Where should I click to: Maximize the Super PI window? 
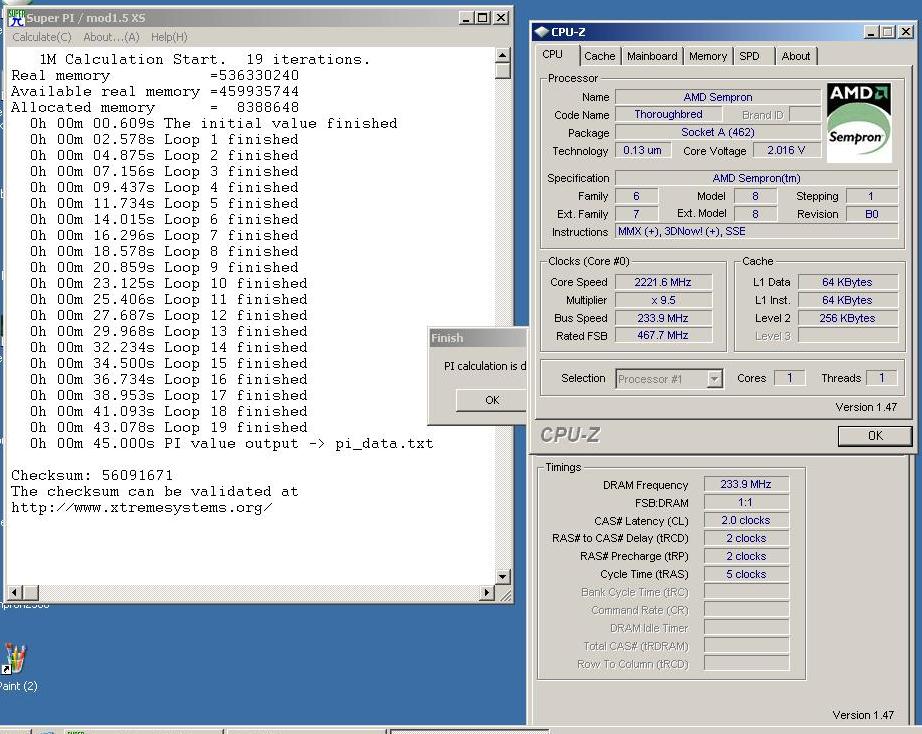click(483, 18)
